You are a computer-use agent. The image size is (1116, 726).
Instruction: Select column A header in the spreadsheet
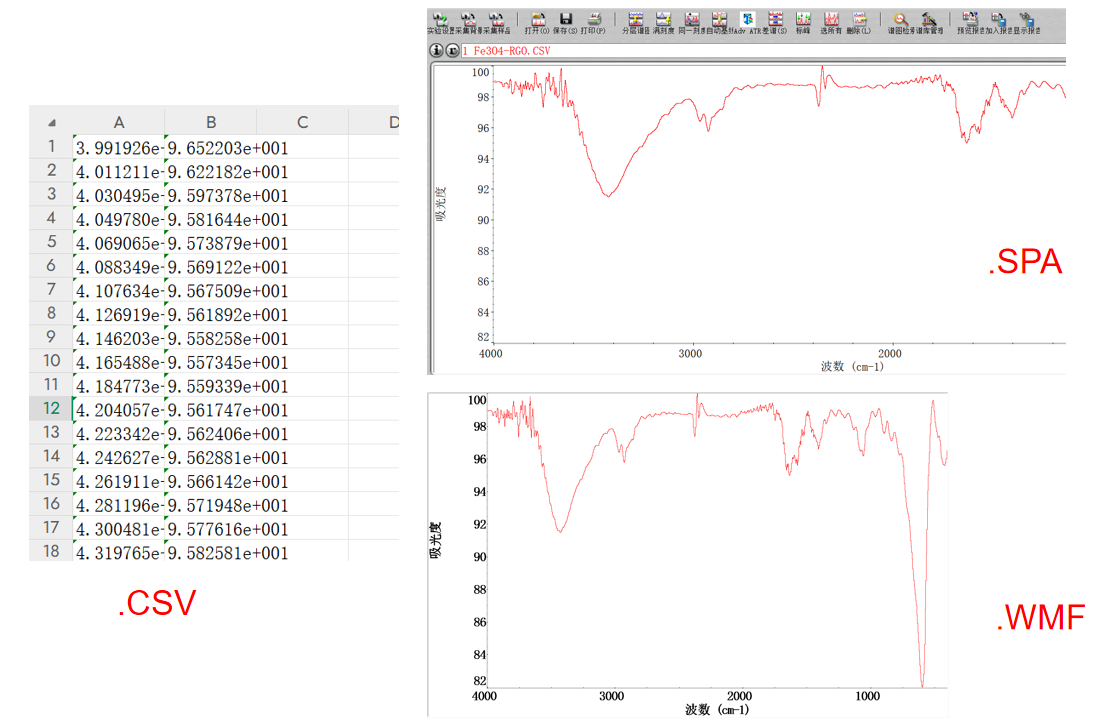click(119, 122)
